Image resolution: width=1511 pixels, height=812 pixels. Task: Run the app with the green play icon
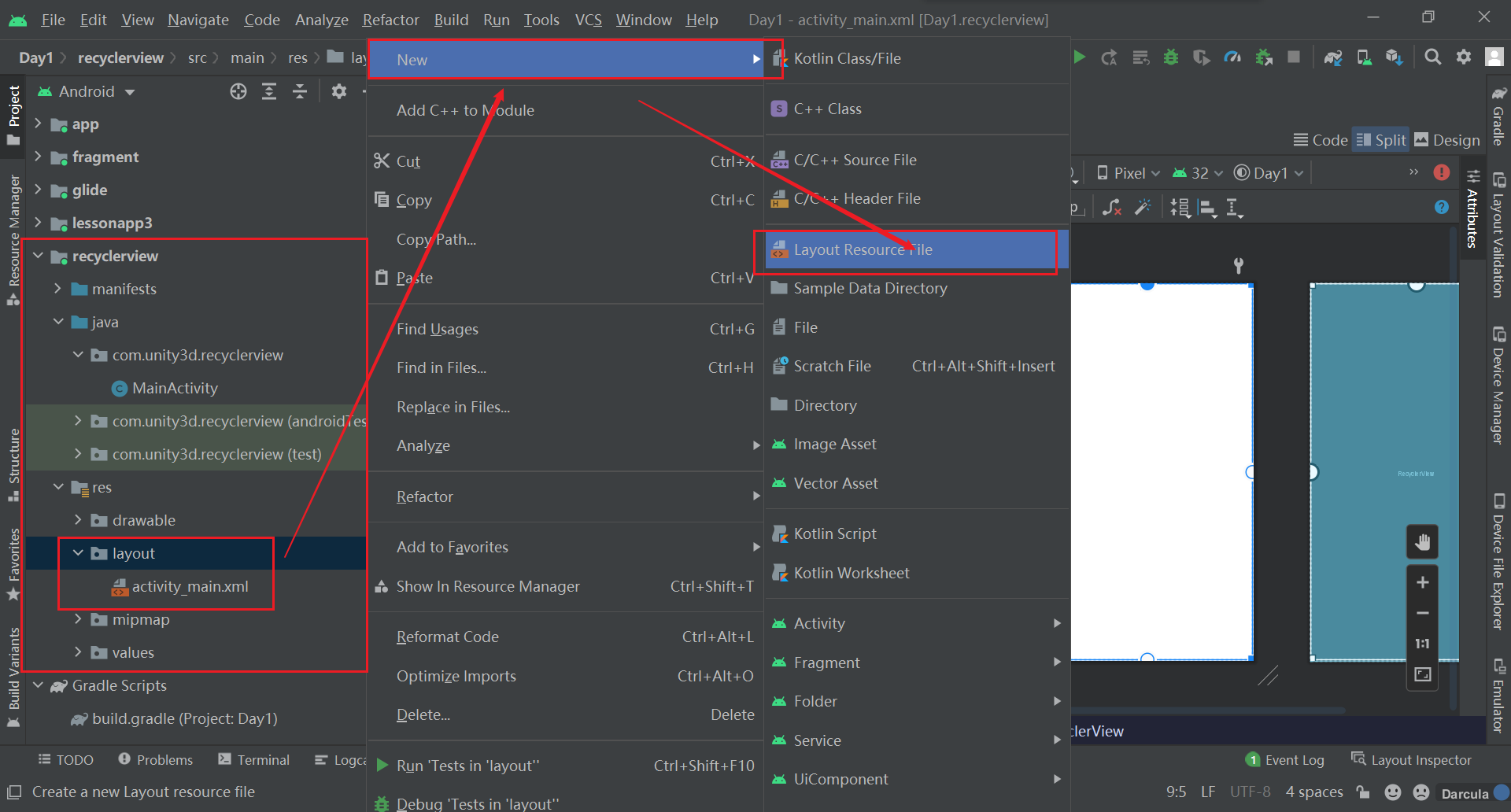(x=1079, y=57)
